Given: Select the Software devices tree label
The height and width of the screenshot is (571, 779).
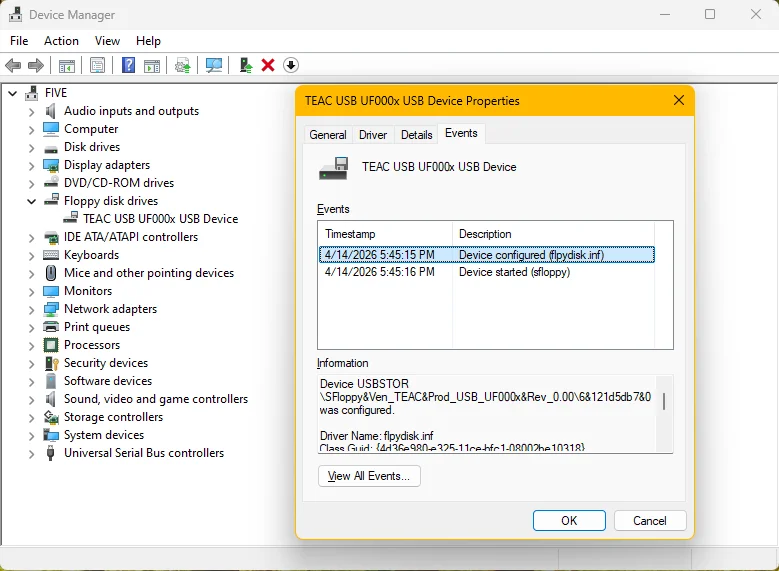Looking at the screenshot, I should (108, 381).
